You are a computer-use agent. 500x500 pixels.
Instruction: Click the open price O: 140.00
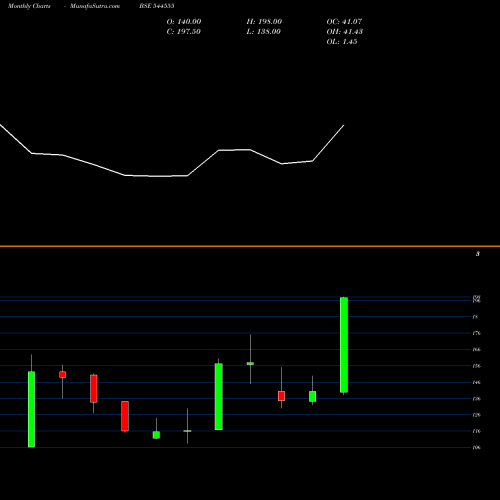click(x=184, y=22)
